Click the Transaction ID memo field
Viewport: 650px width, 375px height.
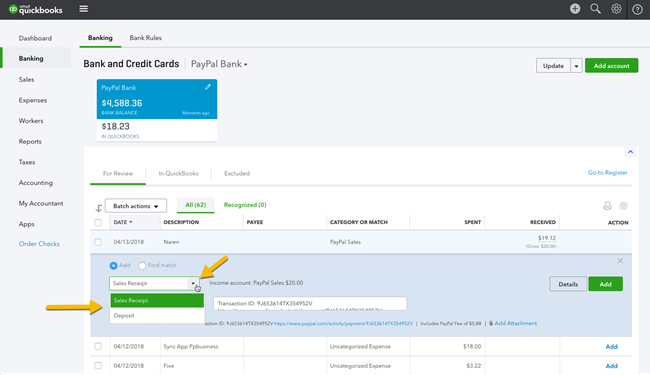pos(310,303)
